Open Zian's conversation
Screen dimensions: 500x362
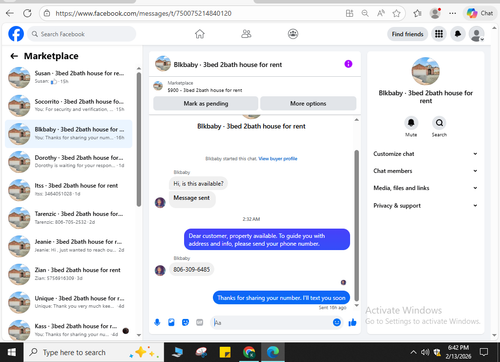click(x=69, y=274)
